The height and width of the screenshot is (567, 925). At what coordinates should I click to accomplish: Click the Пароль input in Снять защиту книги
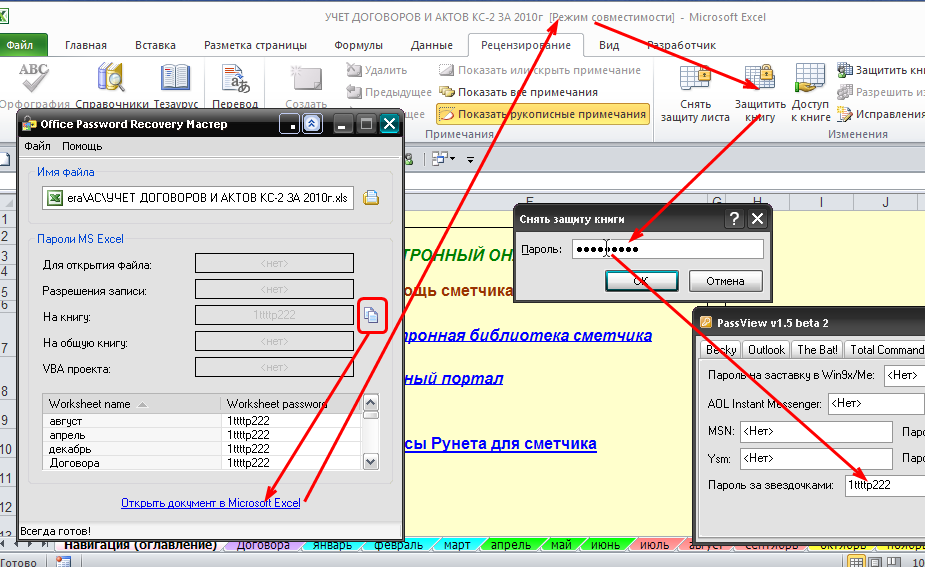click(x=668, y=249)
